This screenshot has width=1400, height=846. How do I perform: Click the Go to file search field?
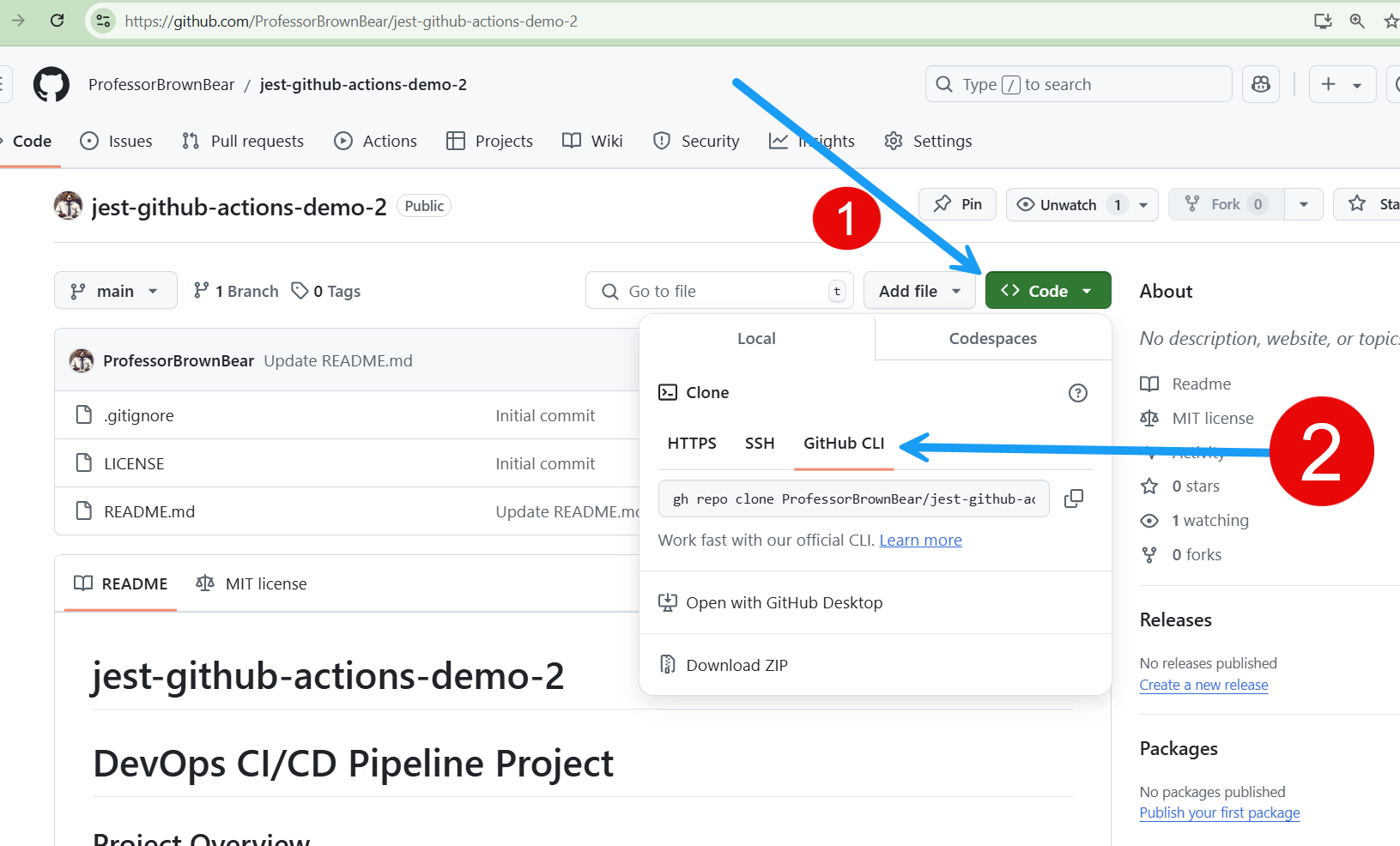(x=721, y=291)
